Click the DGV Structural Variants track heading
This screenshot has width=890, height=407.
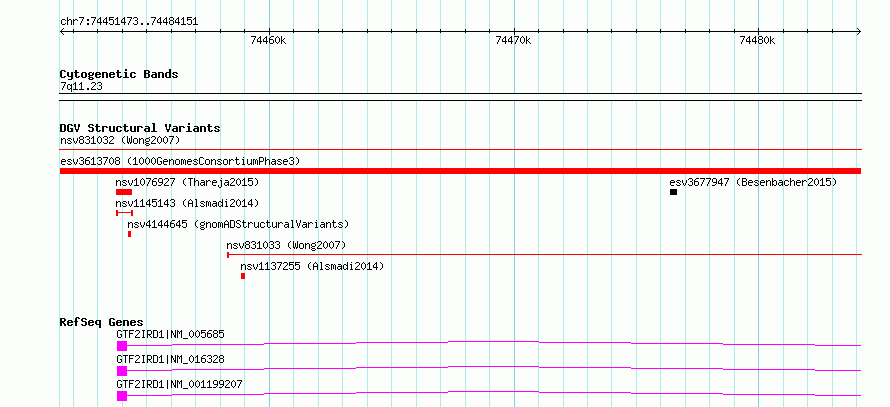pos(140,128)
